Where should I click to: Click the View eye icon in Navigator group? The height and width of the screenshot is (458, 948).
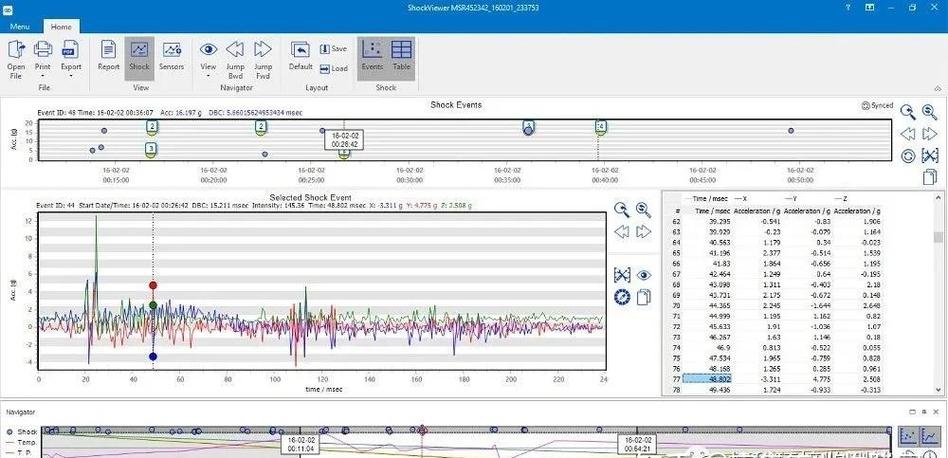click(209, 50)
